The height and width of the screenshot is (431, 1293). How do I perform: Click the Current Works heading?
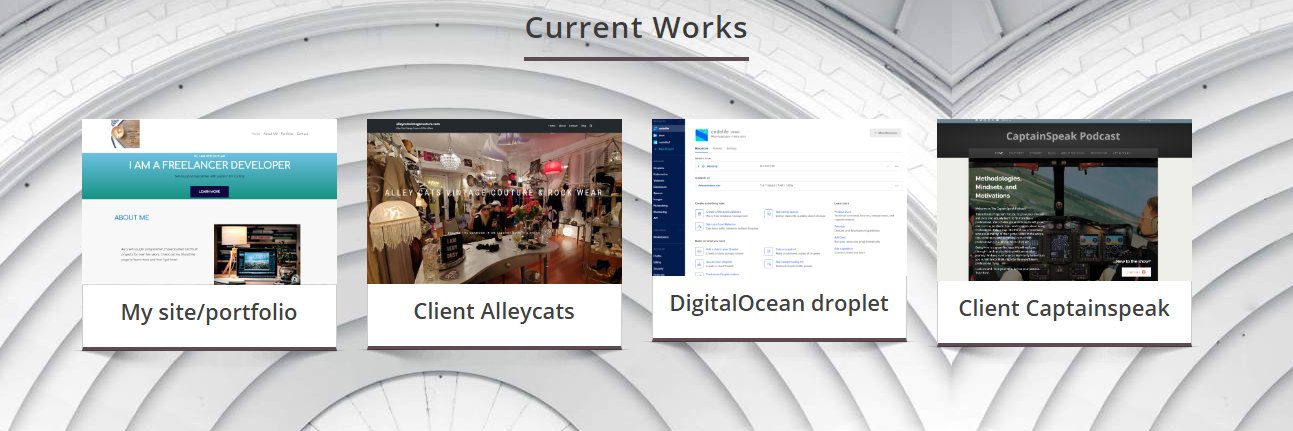pos(636,26)
